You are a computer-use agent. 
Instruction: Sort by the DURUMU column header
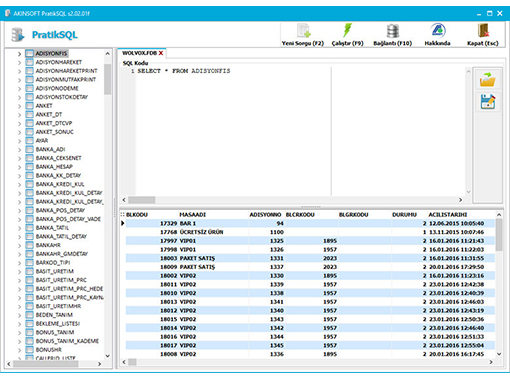(404, 215)
